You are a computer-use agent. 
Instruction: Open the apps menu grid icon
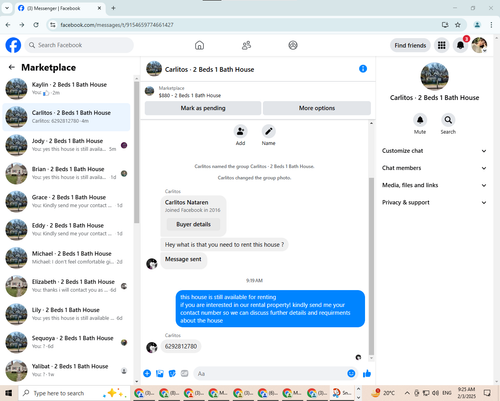(x=442, y=45)
